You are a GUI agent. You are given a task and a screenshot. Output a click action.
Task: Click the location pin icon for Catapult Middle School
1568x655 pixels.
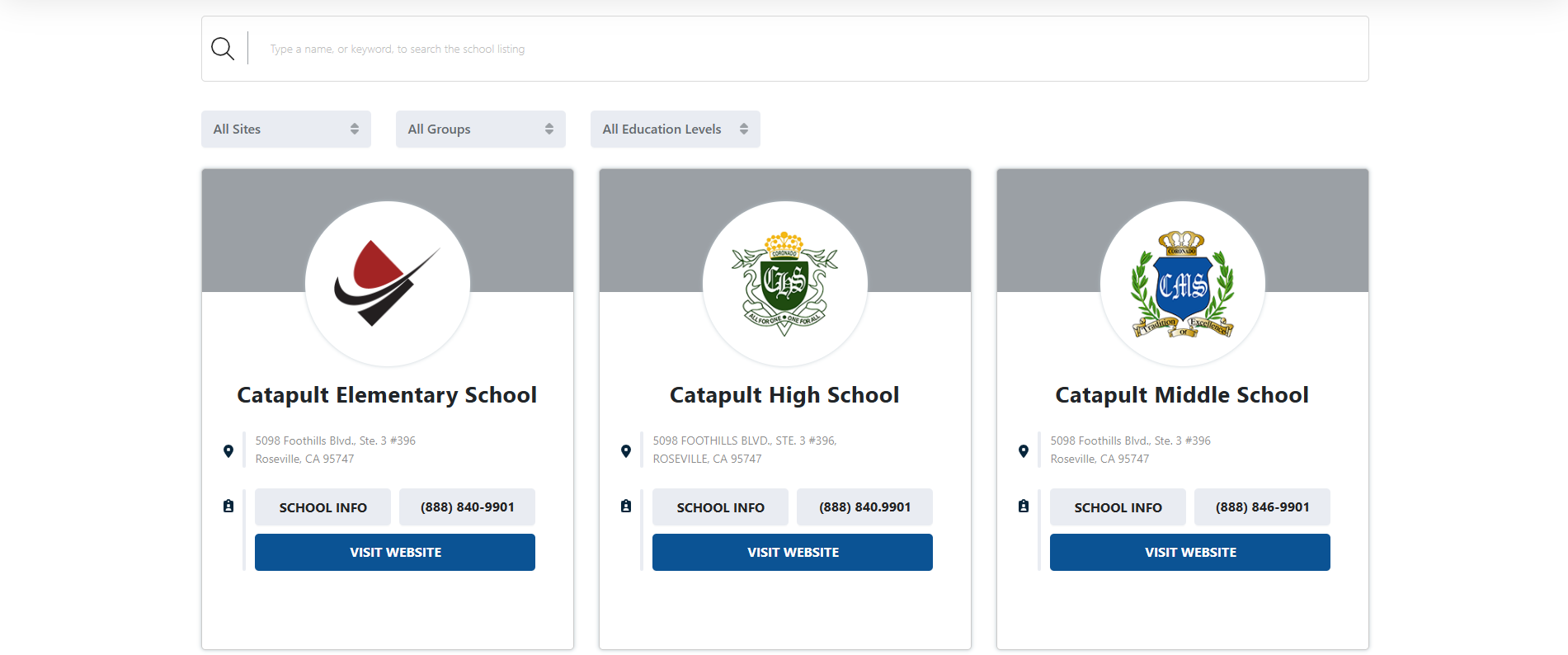click(x=1024, y=451)
